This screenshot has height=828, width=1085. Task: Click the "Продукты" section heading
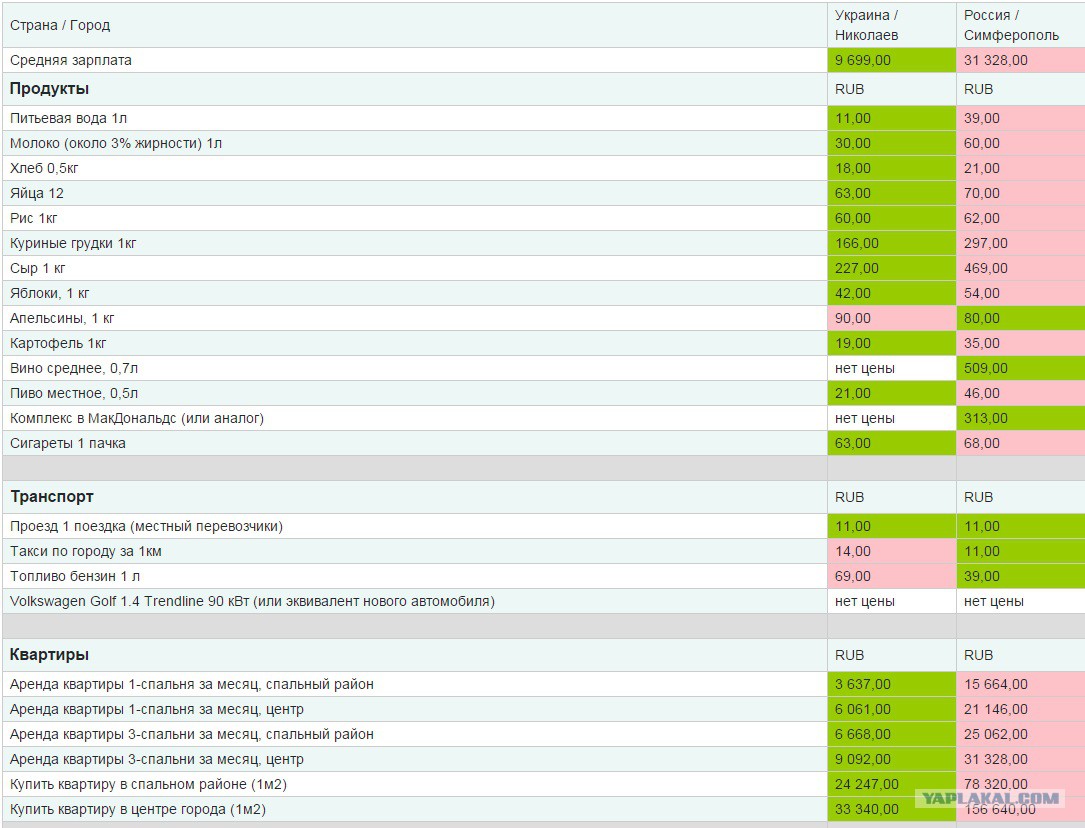49,89
